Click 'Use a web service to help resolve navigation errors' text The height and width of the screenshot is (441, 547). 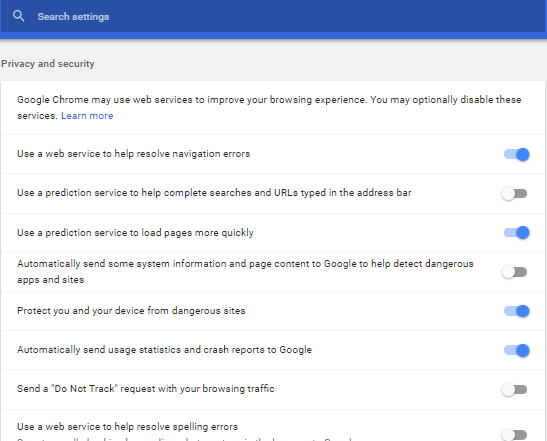(x=134, y=154)
